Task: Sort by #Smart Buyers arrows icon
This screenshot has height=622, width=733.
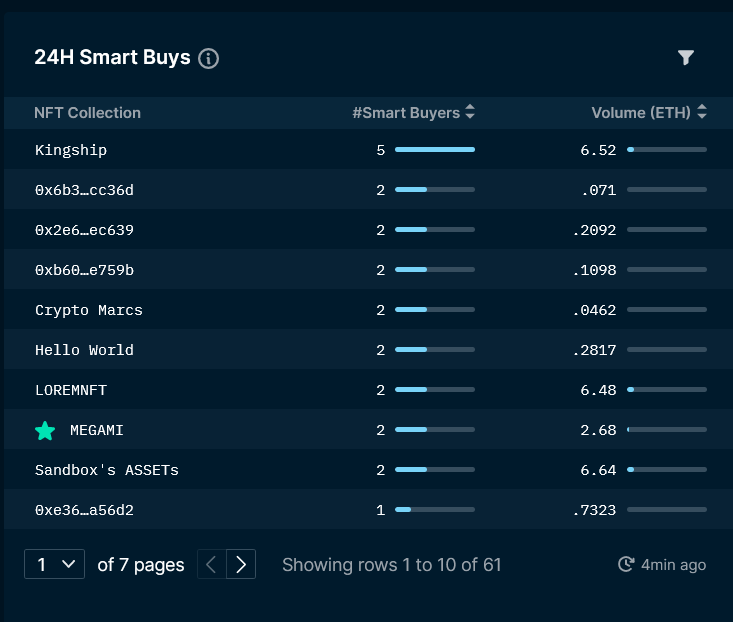Action: pyautogui.click(x=470, y=112)
